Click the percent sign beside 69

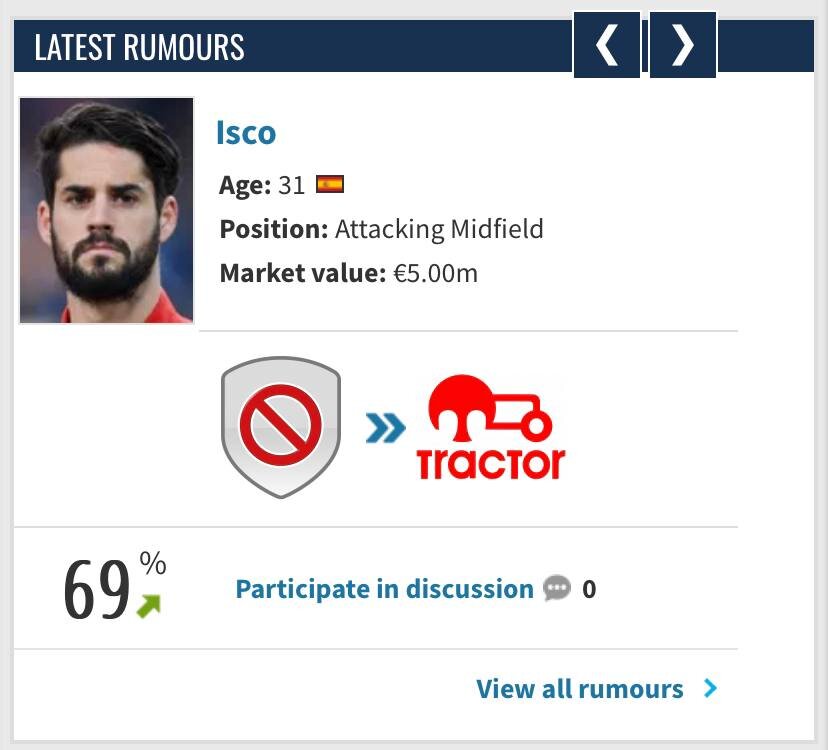153,564
